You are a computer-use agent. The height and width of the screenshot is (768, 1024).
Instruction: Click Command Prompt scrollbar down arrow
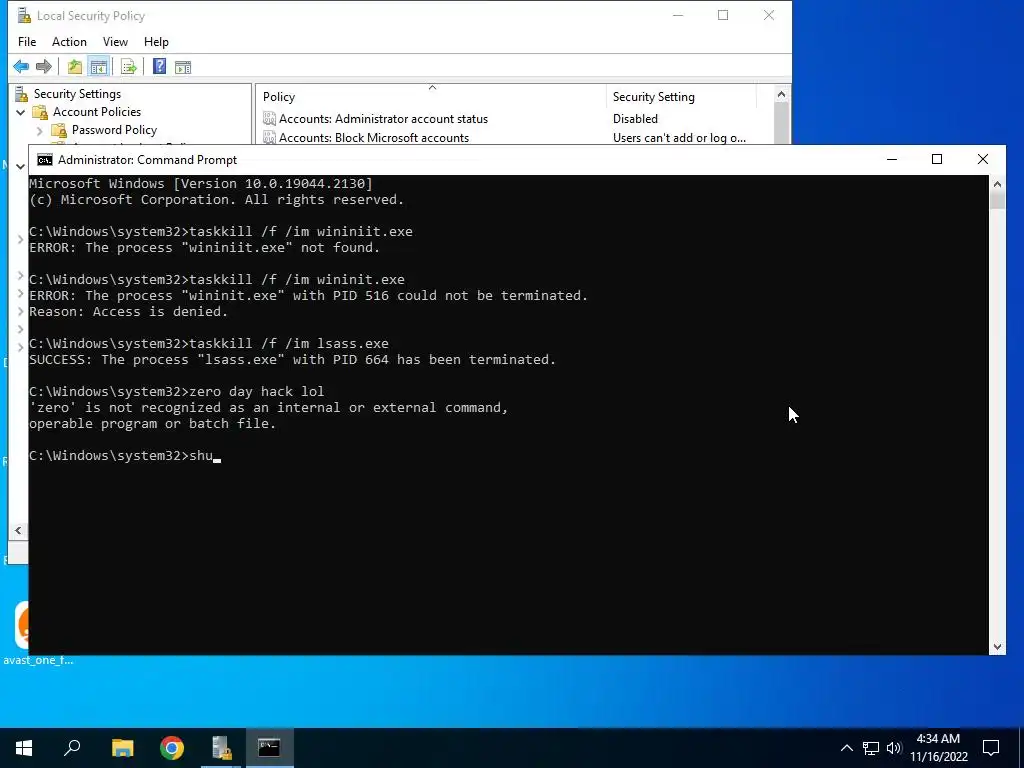tap(997, 647)
